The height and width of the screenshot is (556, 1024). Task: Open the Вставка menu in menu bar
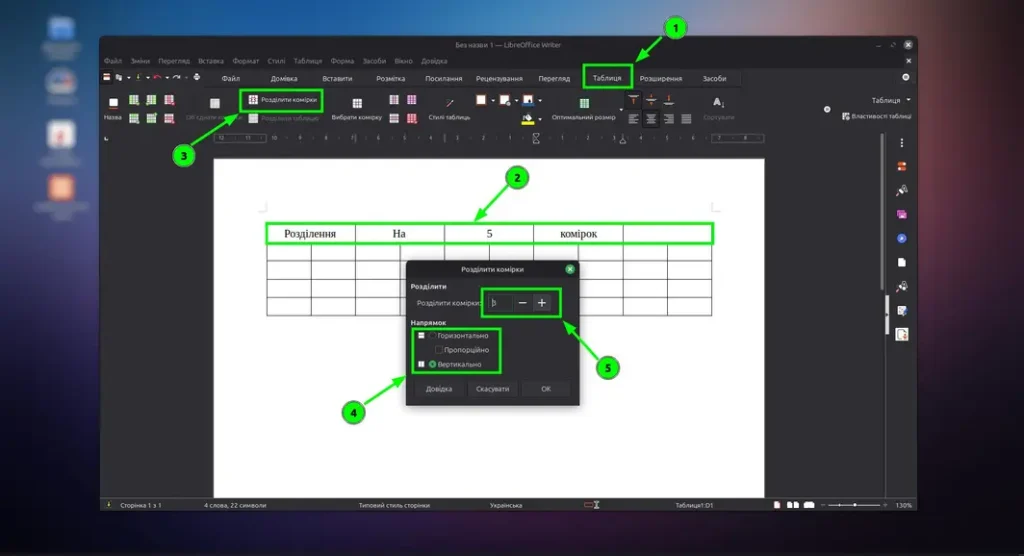click(211, 61)
